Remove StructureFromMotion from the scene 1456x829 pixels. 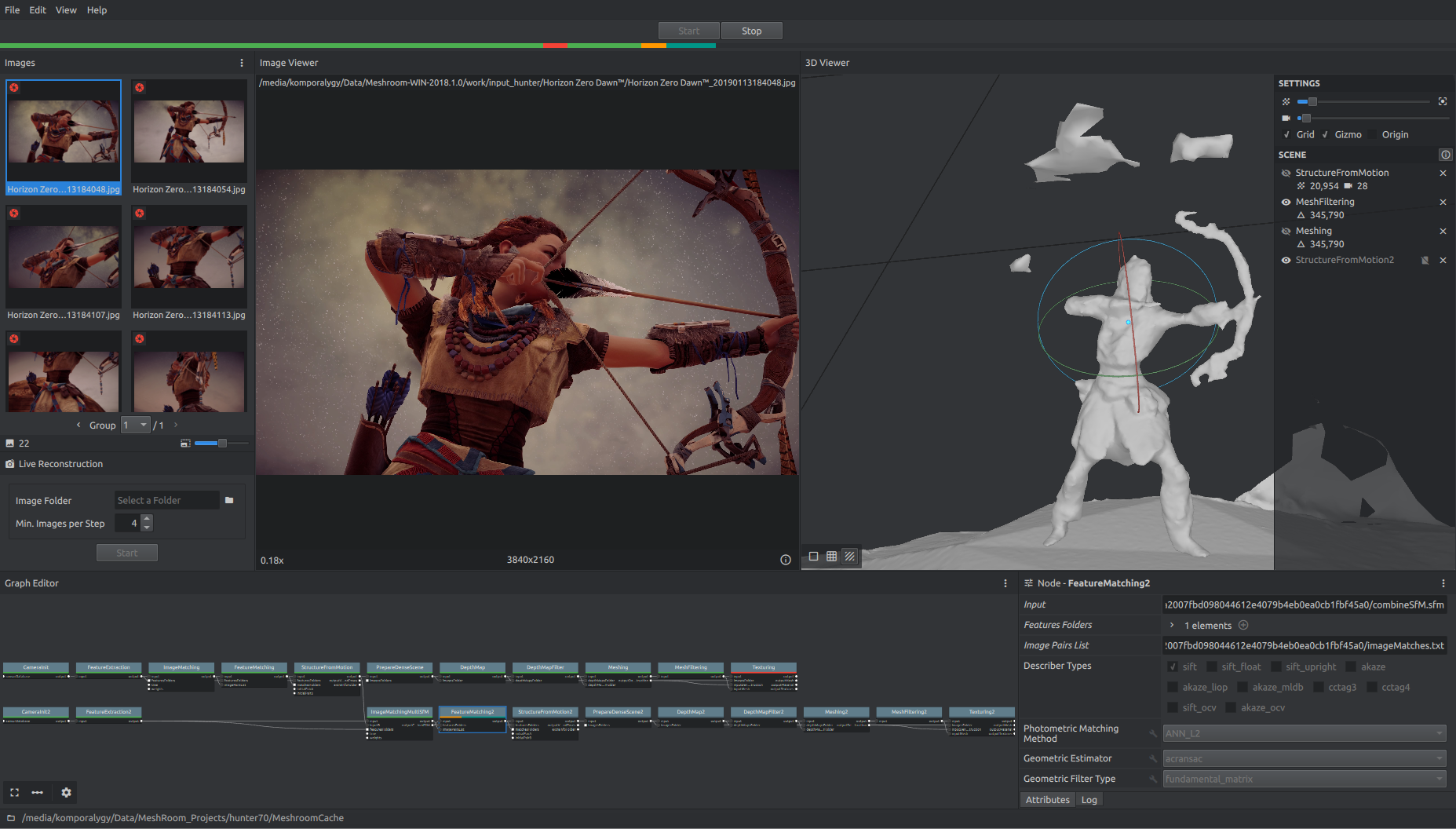[x=1443, y=173]
